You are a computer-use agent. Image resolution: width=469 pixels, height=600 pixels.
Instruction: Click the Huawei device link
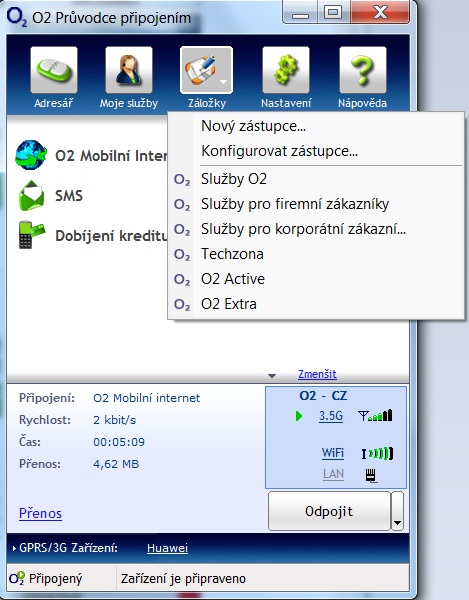pos(167,548)
